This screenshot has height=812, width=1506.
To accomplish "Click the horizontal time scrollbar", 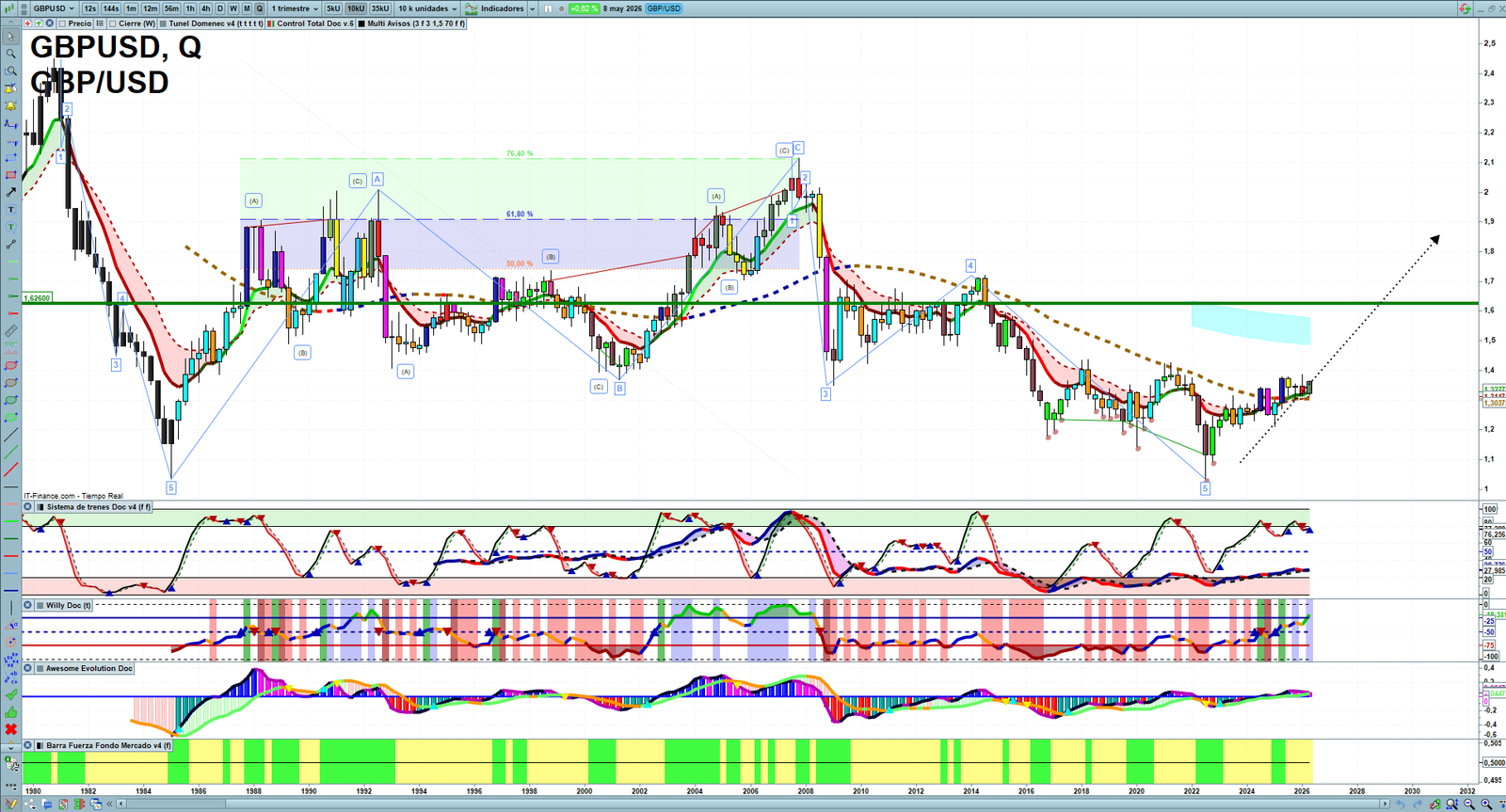I will 753,804.
